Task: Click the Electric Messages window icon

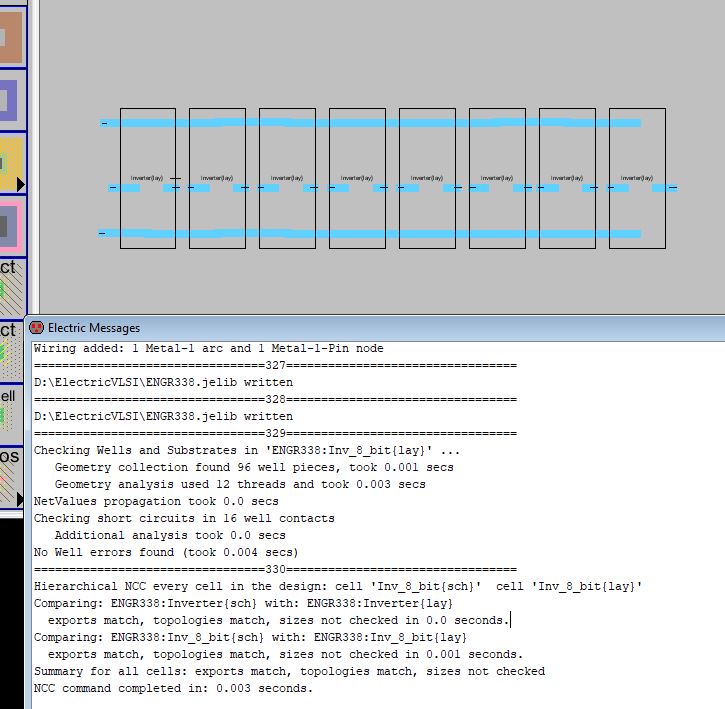Action: (x=38, y=328)
